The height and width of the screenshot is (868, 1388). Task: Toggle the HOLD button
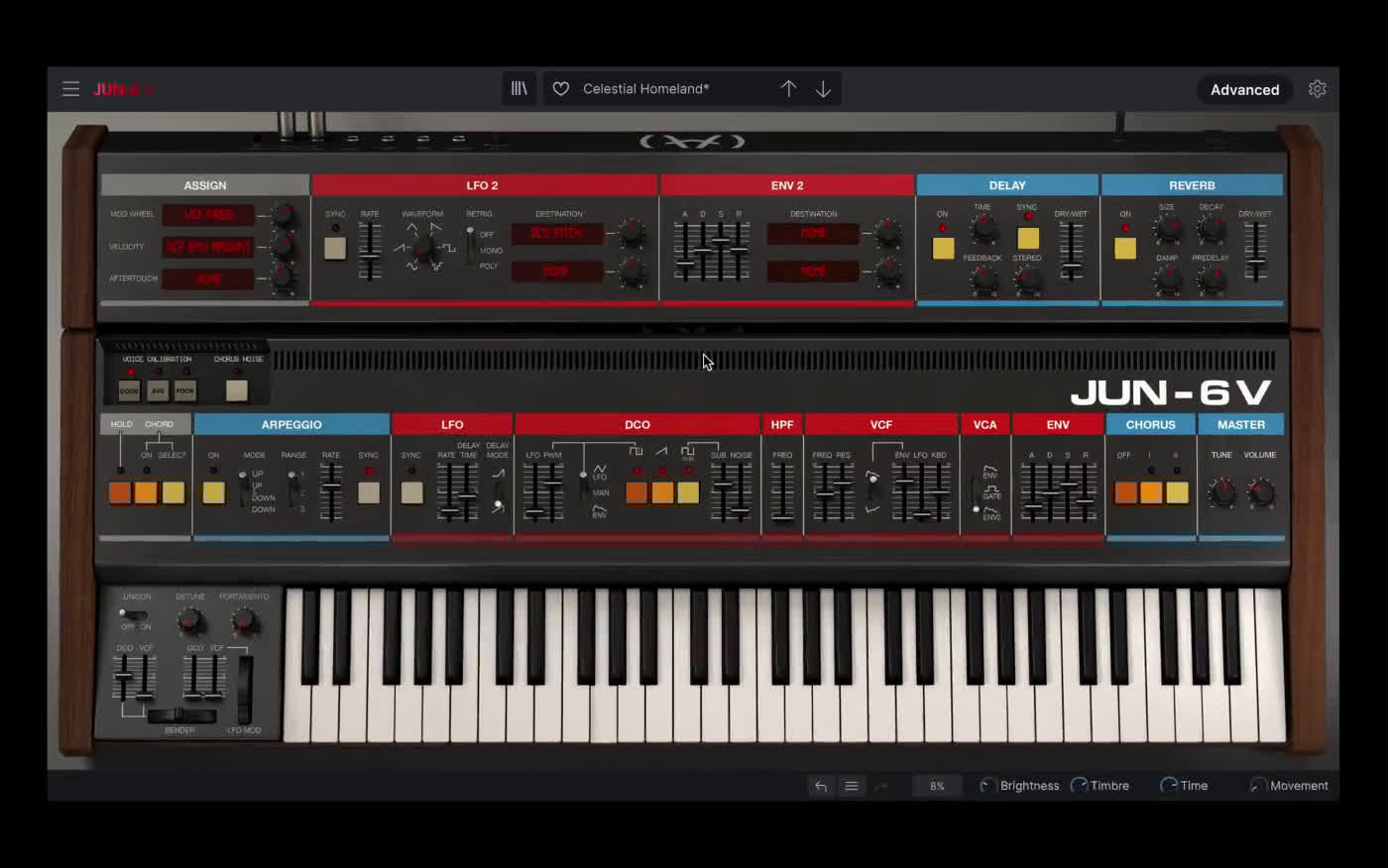[120, 492]
